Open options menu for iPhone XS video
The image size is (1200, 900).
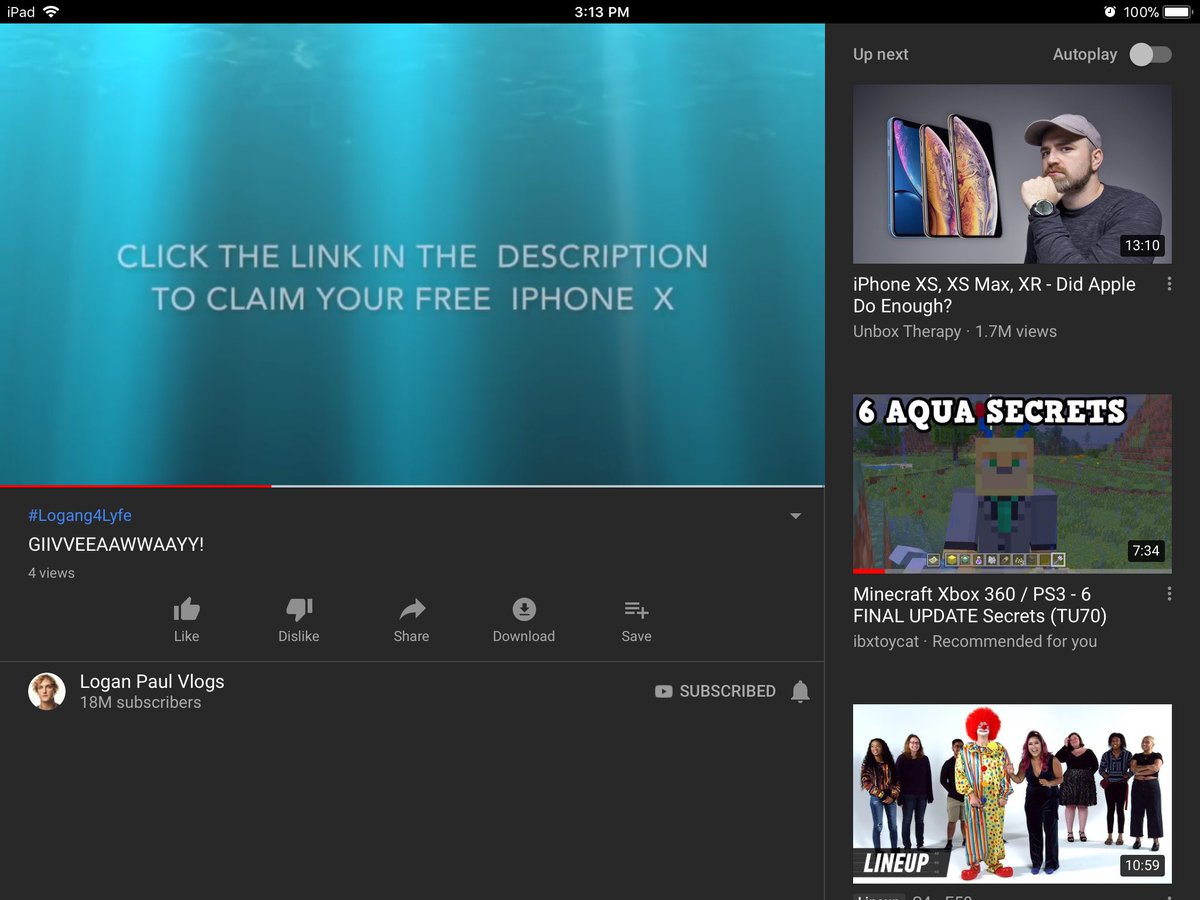1169,285
